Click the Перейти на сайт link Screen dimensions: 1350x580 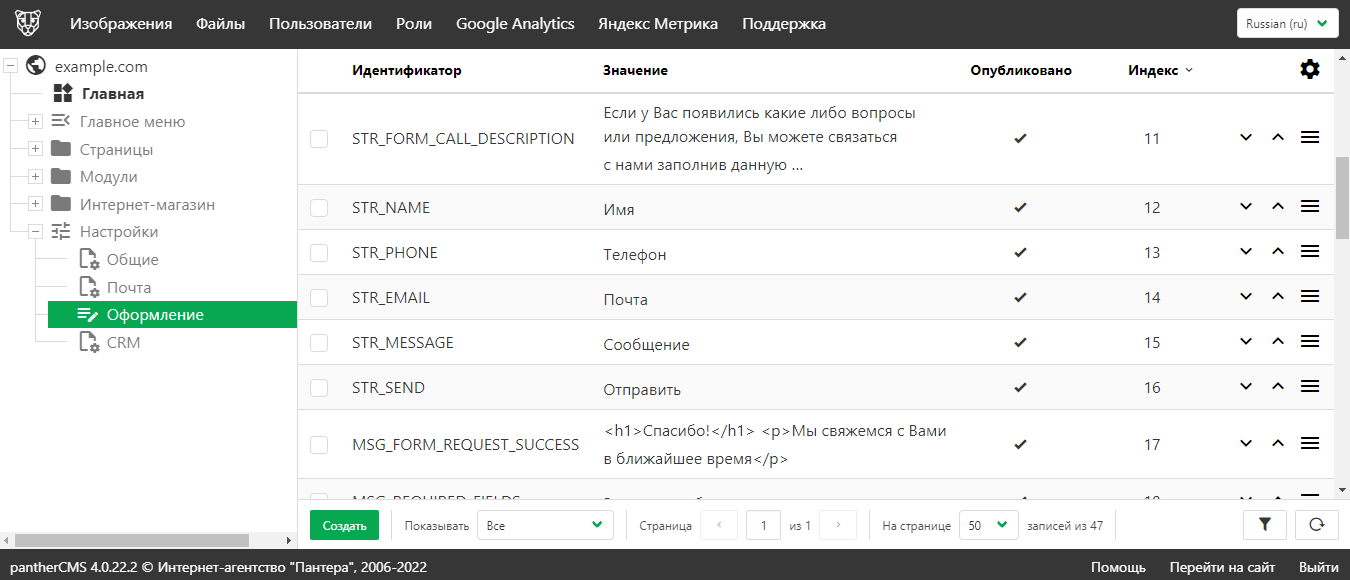click(x=1222, y=567)
